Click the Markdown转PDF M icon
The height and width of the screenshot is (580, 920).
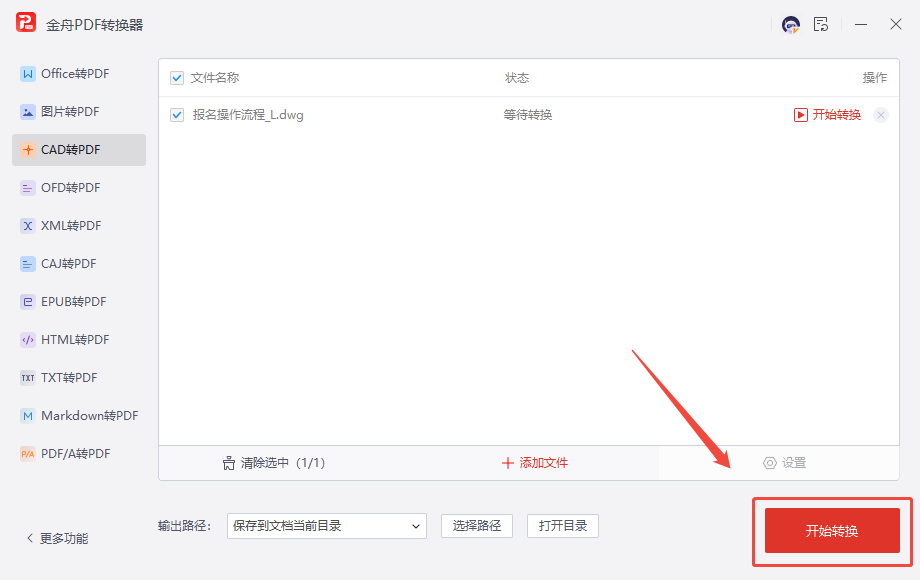coord(28,416)
